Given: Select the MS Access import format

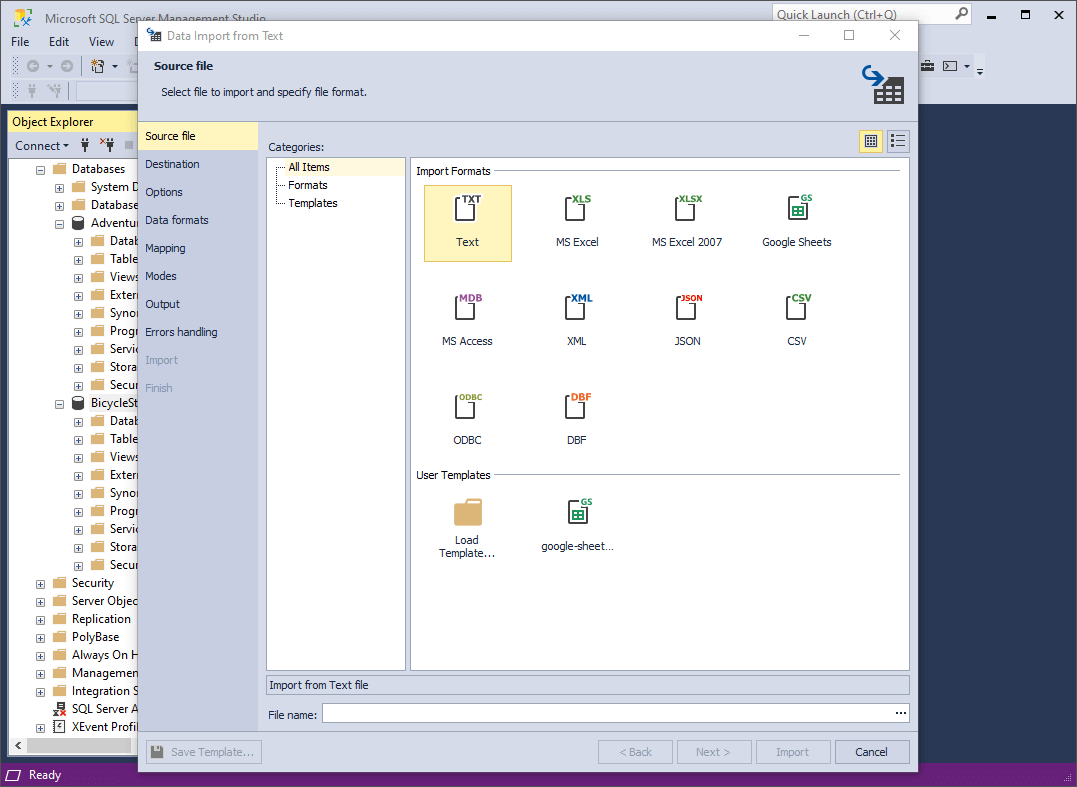Looking at the screenshot, I should pos(467,315).
